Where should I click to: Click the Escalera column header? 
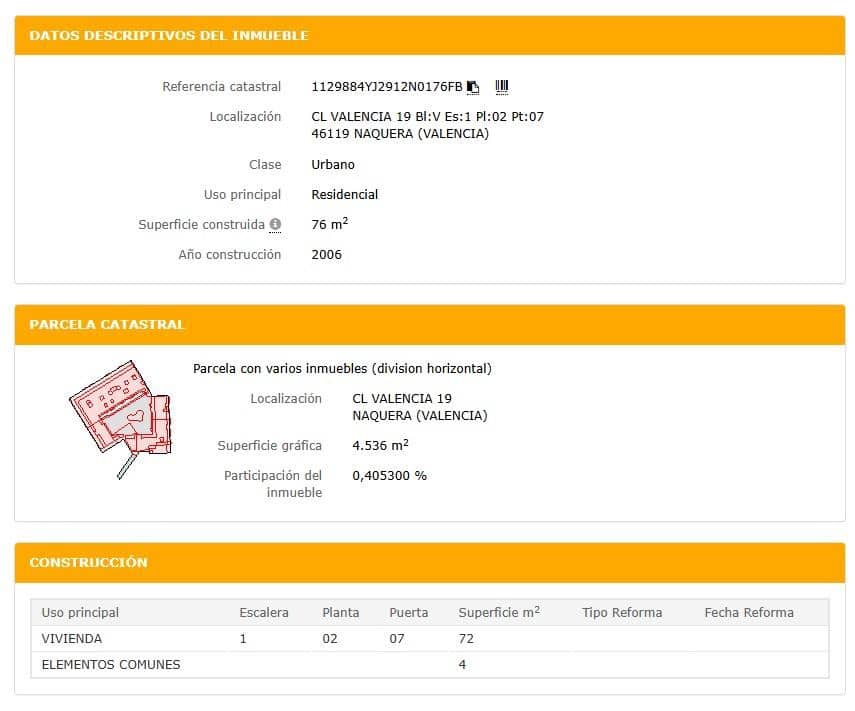263,612
